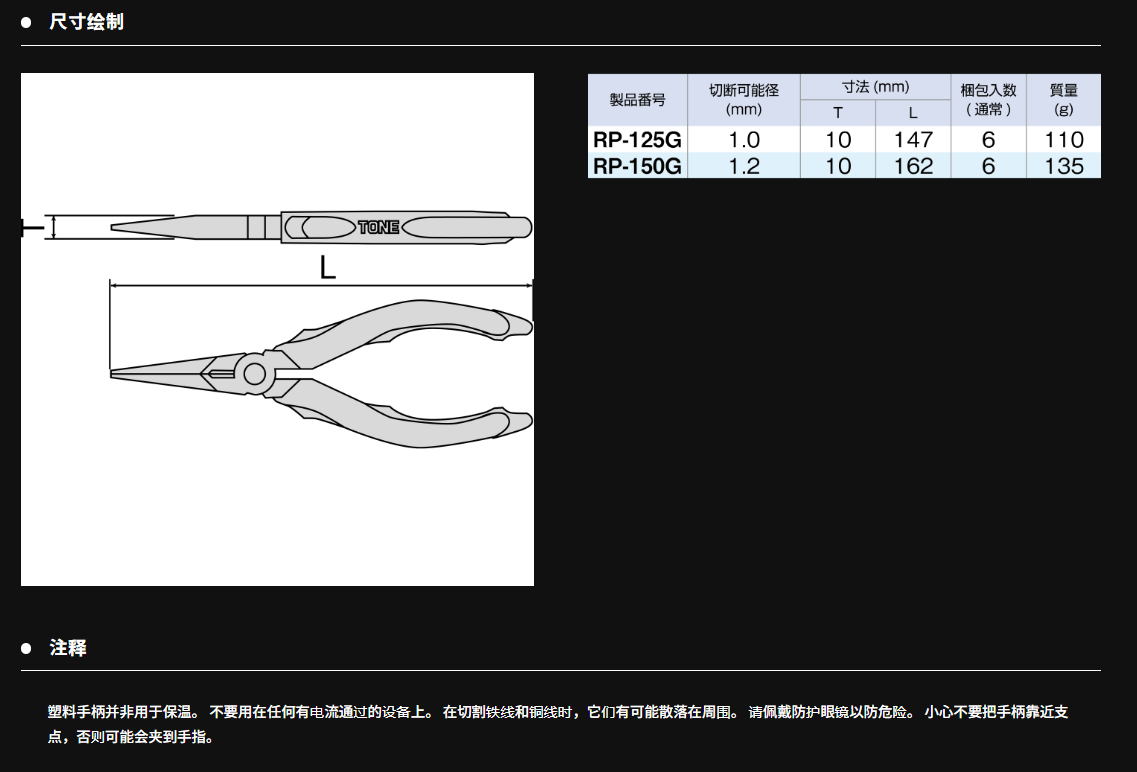
Task: Click the 製品番号 column header
Action: click(637, 100)
